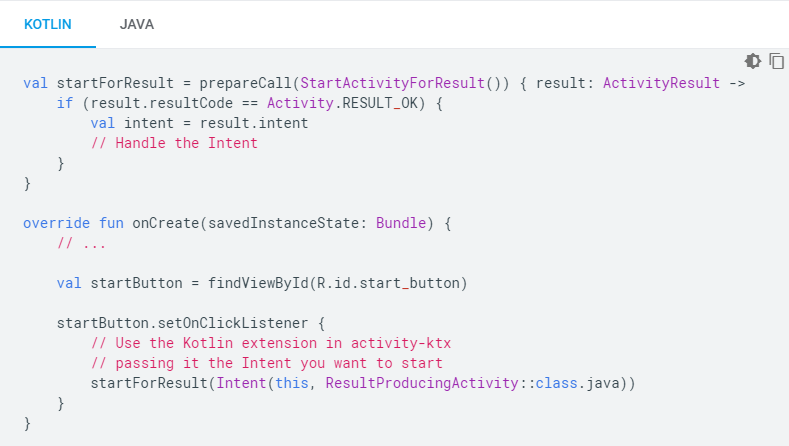Click ResultProducingActivity class reference

click(422, 383)
